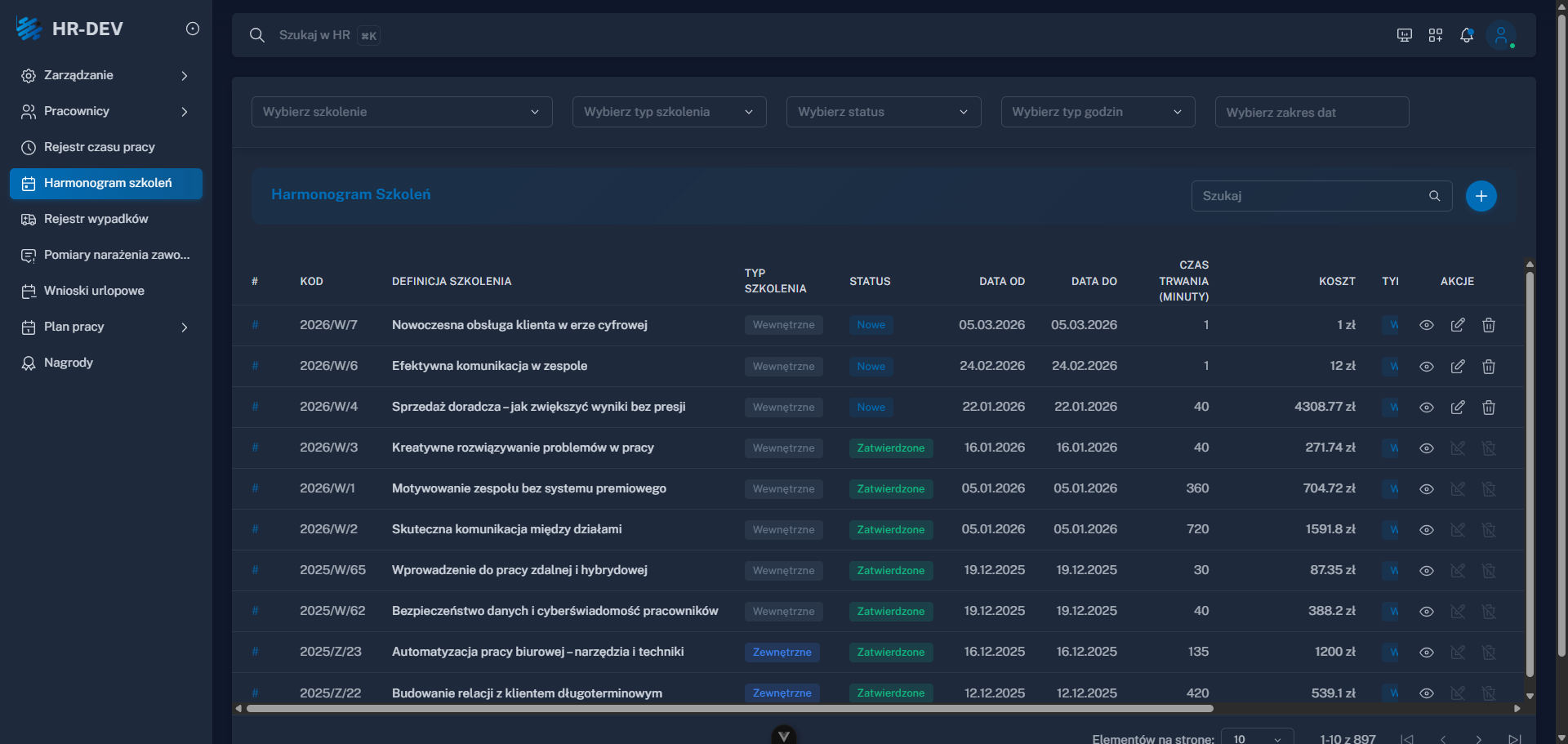Select Nagrody in the left sidebar

(69, 363)
